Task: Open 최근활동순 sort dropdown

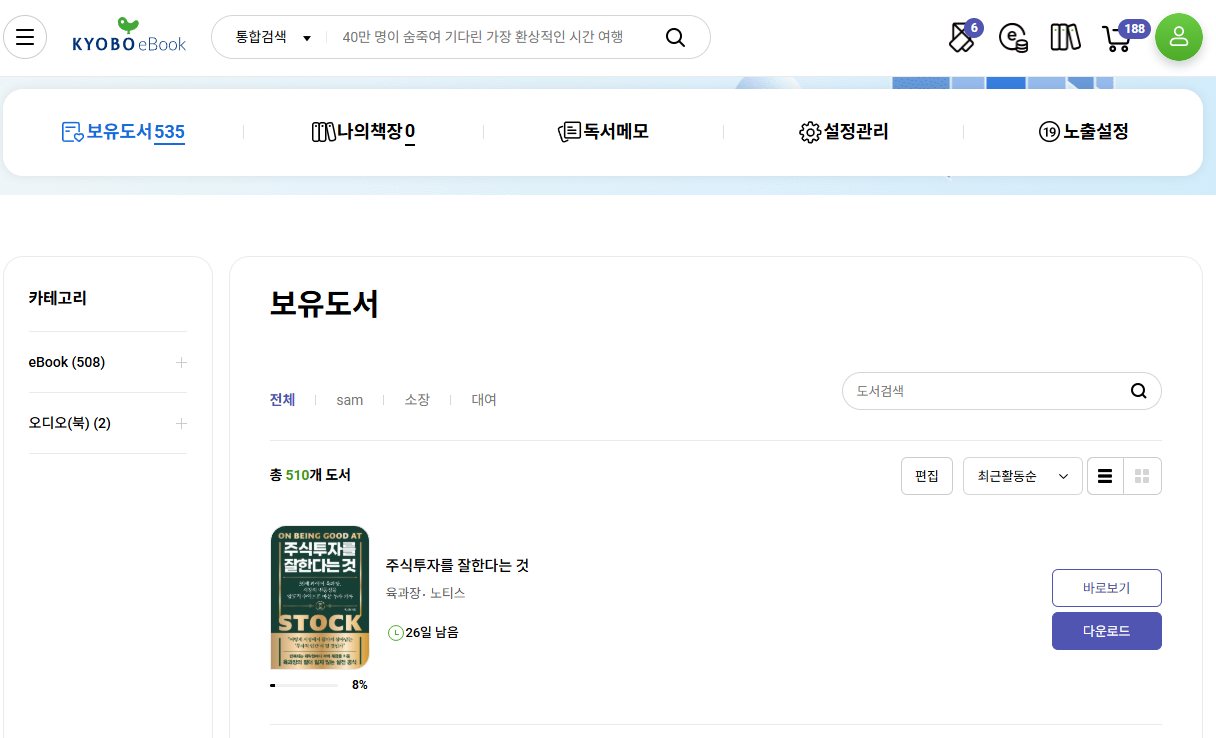Action: 1023,476
